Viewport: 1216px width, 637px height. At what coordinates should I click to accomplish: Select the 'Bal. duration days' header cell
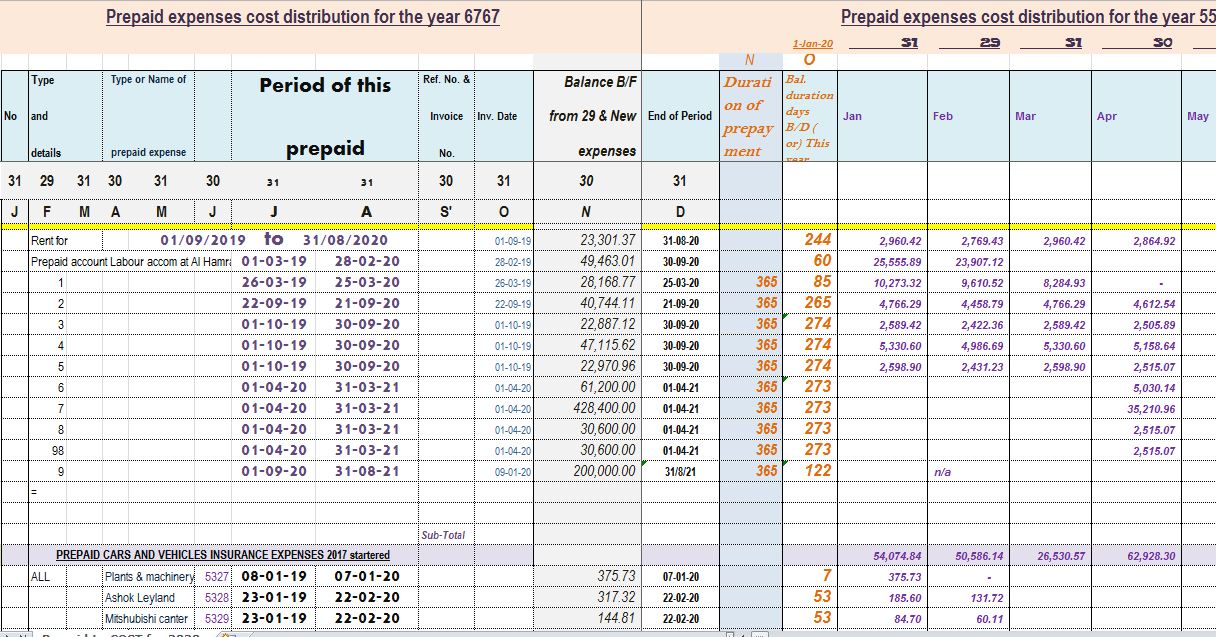click(809, 116)
